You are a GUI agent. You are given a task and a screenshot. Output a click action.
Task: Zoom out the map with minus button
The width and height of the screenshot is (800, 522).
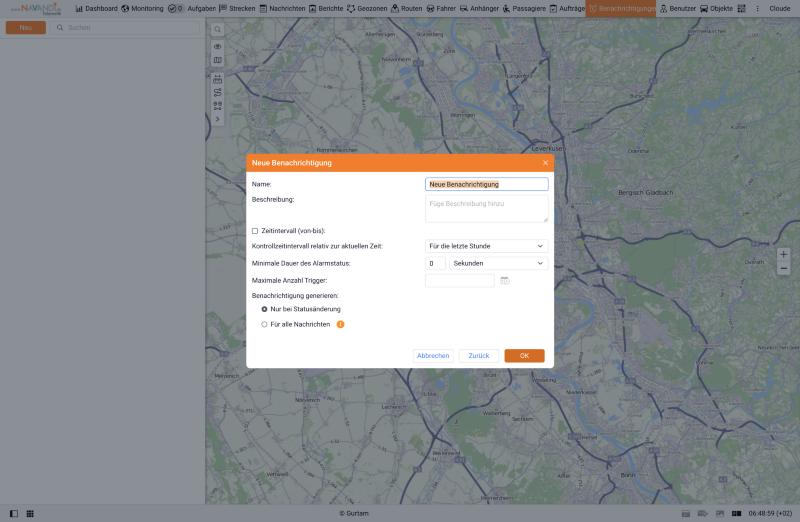783,268
